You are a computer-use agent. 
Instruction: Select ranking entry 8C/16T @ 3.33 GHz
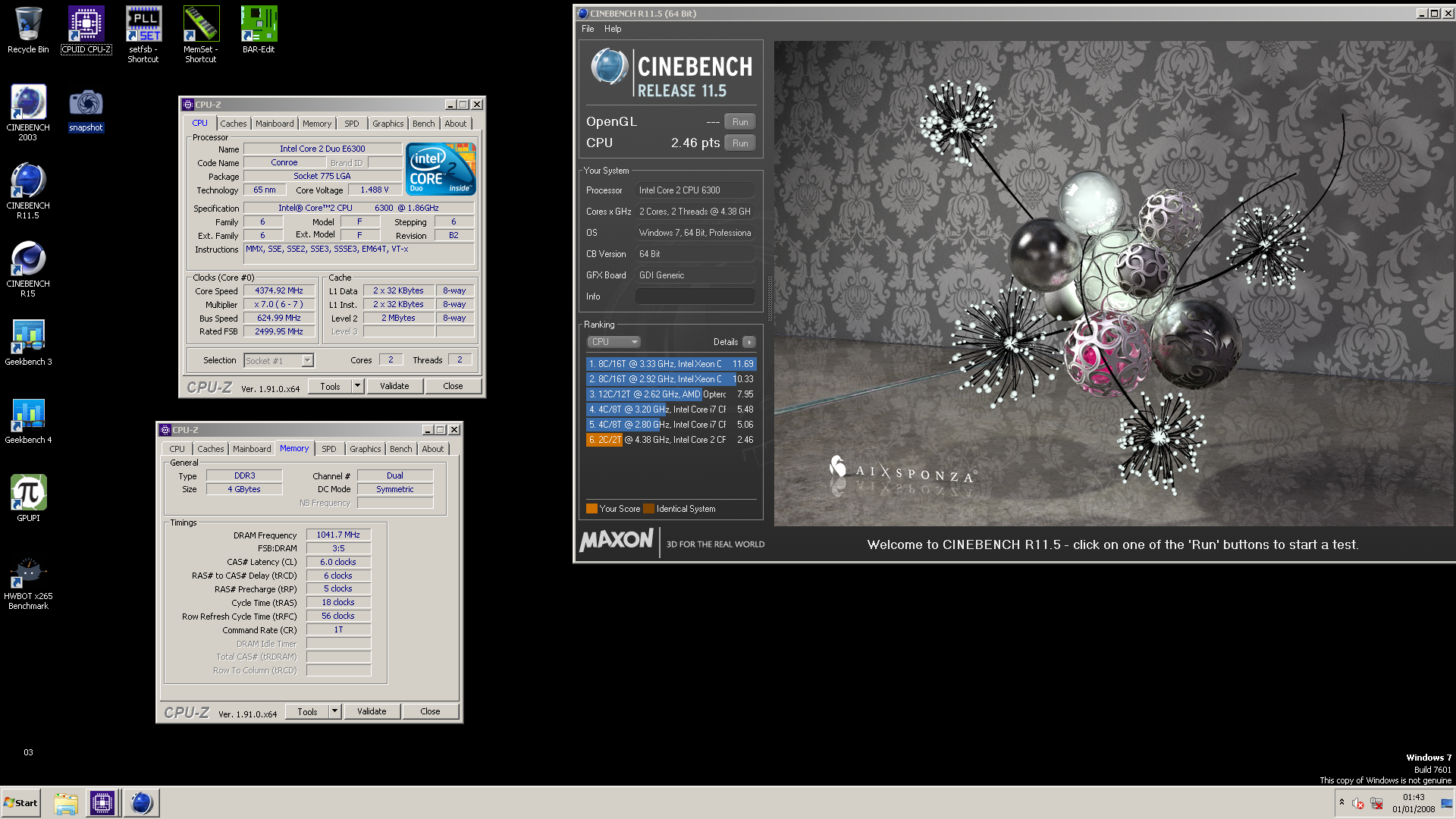[671, 364]
